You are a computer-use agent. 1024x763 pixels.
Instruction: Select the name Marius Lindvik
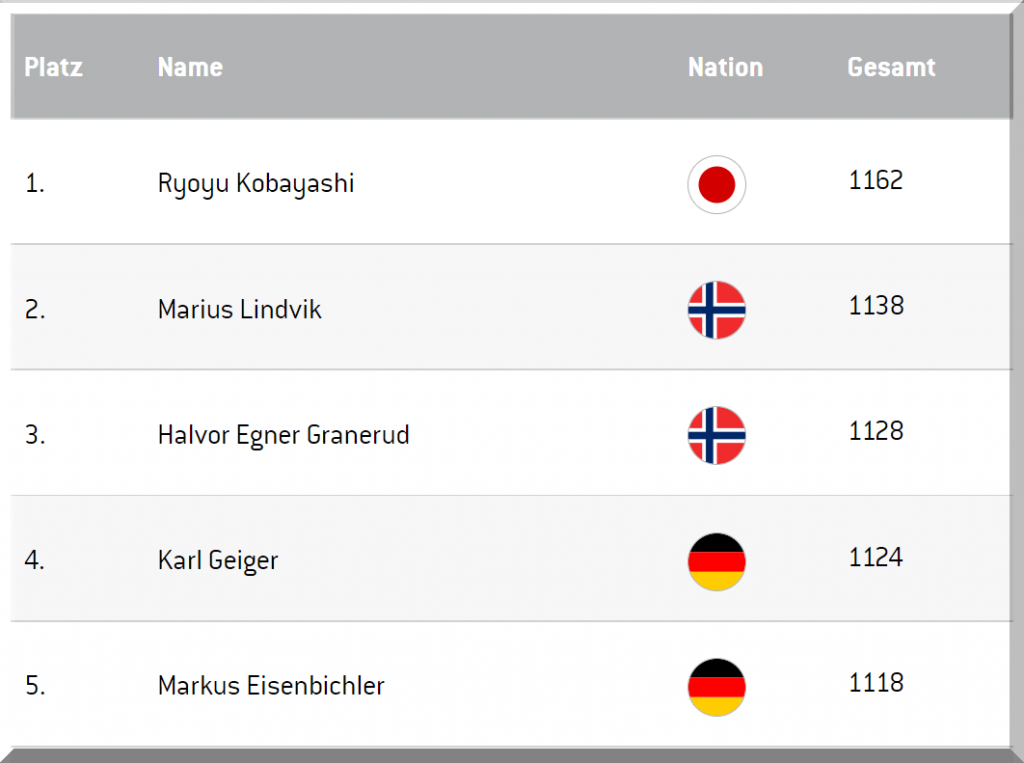[x=240, y=310]
